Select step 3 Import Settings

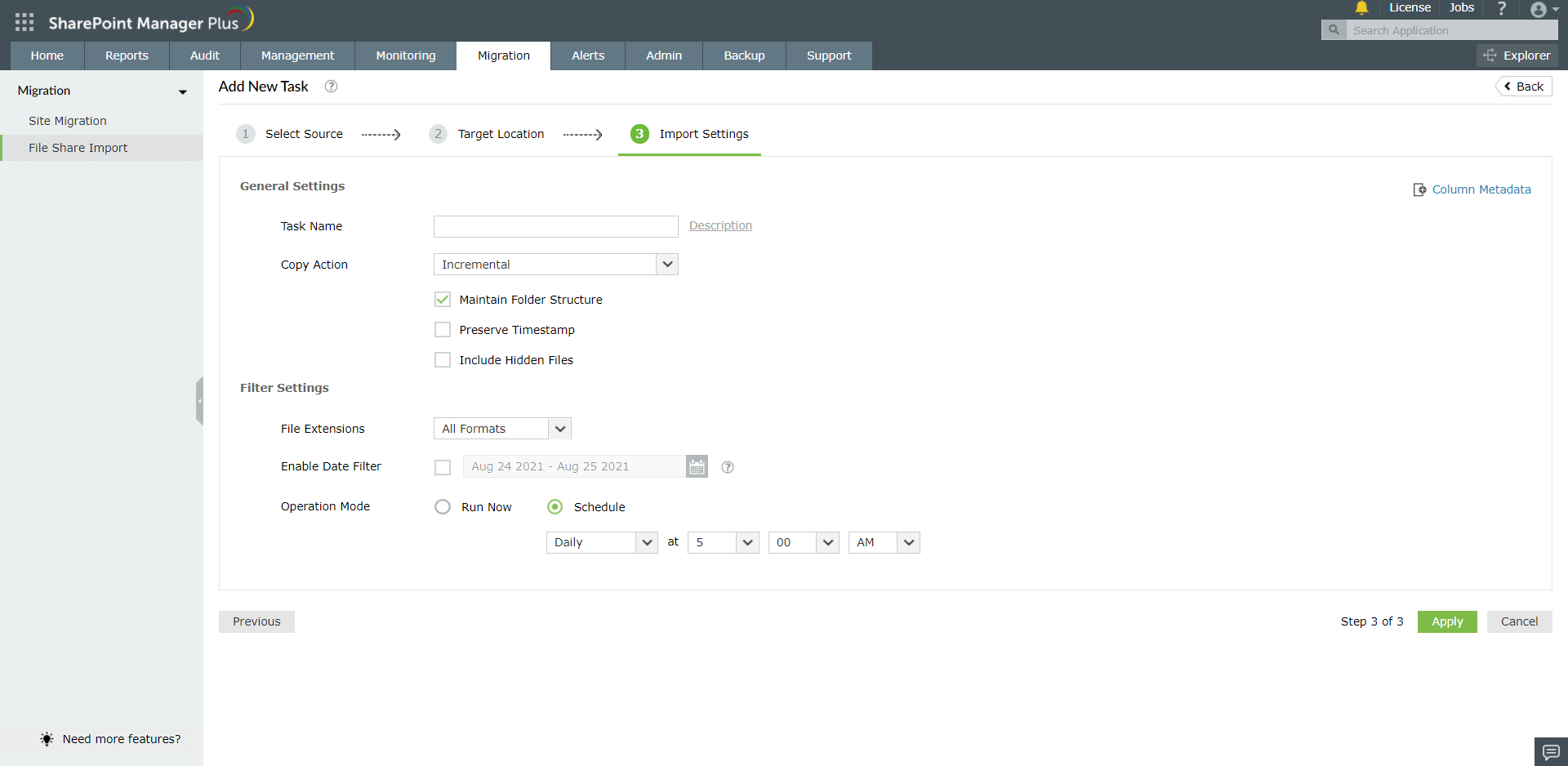click(689, 134)
